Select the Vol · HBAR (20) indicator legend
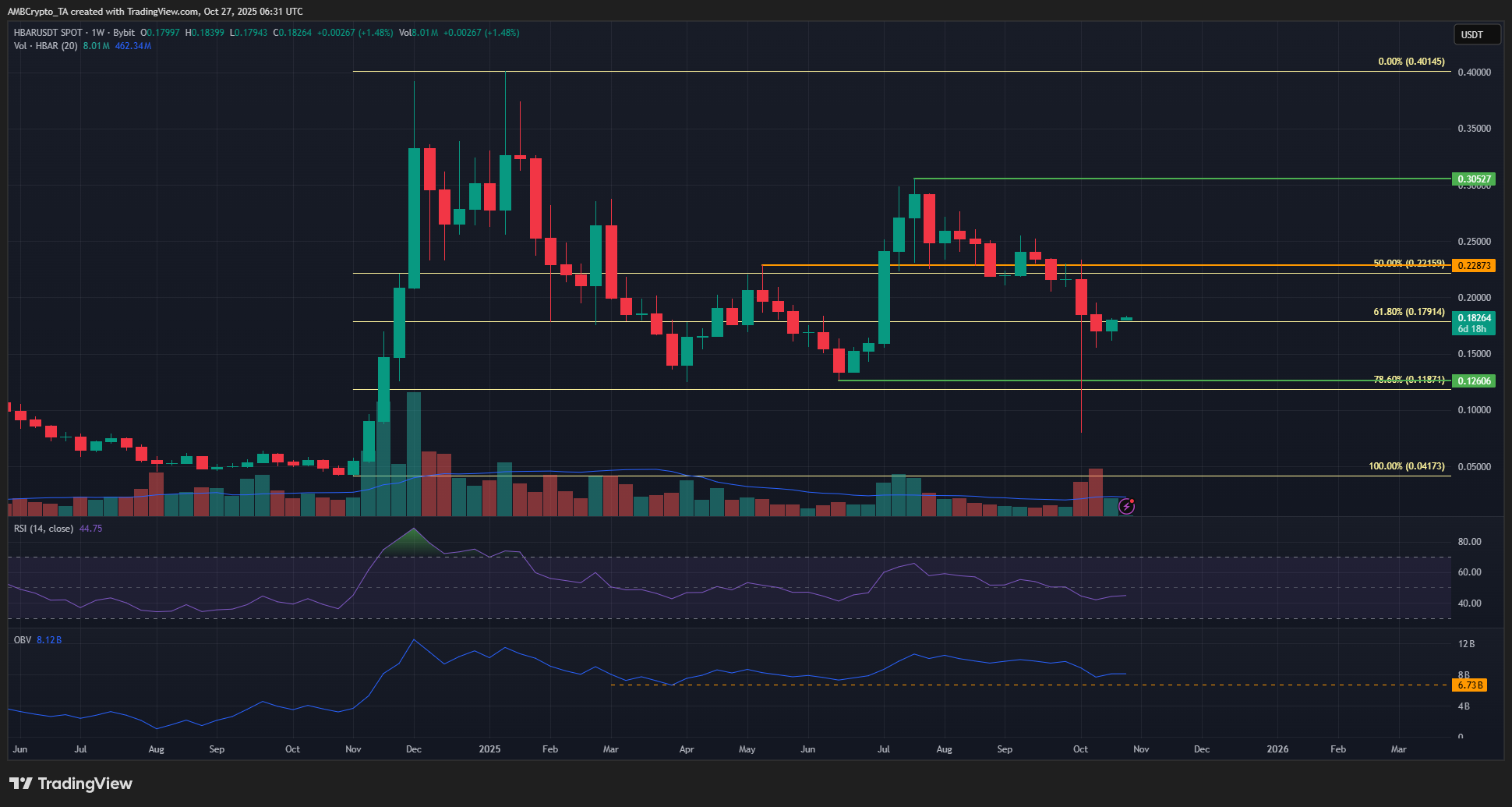The width and height of the screenshot is (1512, 807). [x=45, y=46]
